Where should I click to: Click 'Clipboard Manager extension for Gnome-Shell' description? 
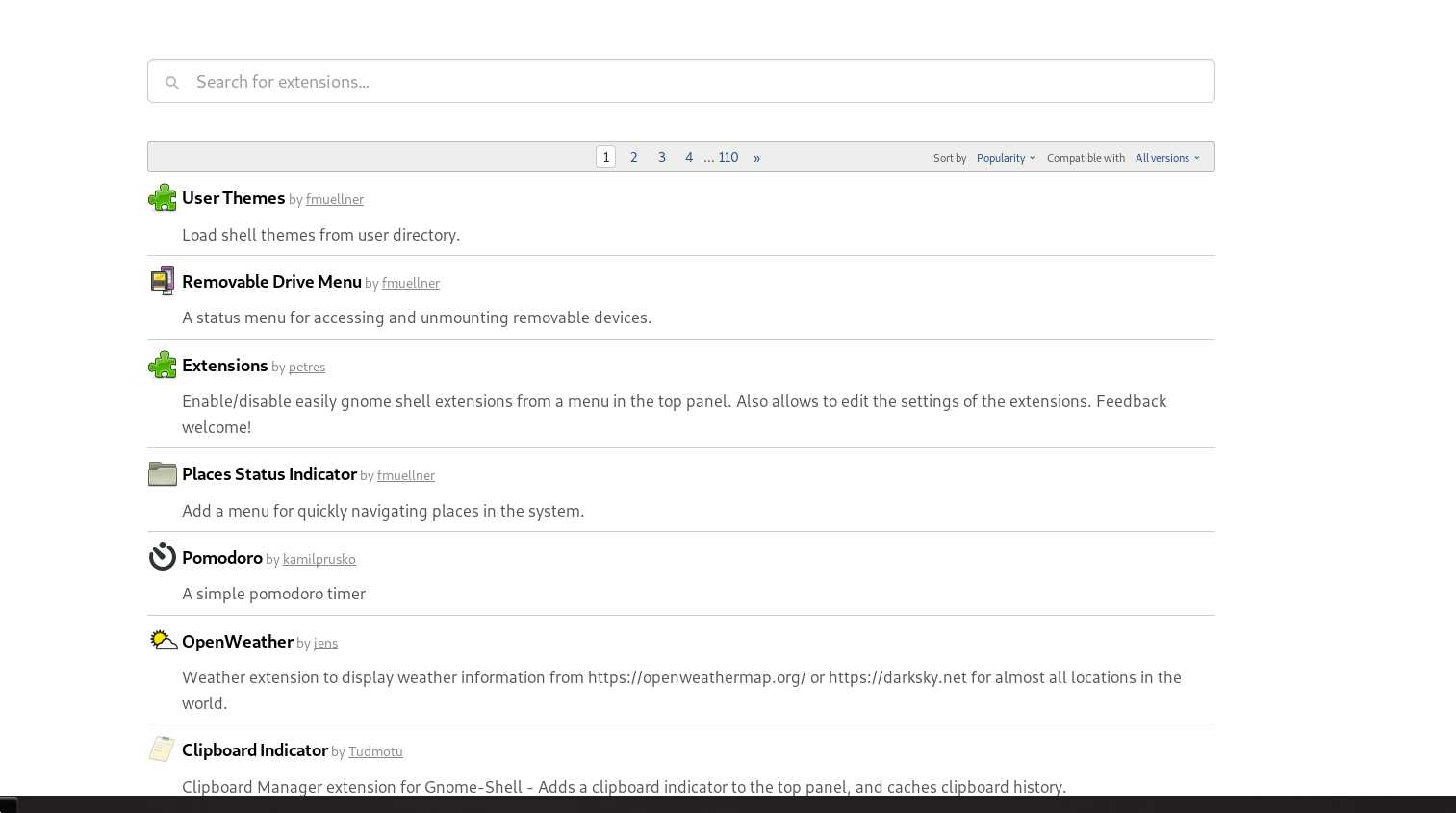tap(625, 787)
